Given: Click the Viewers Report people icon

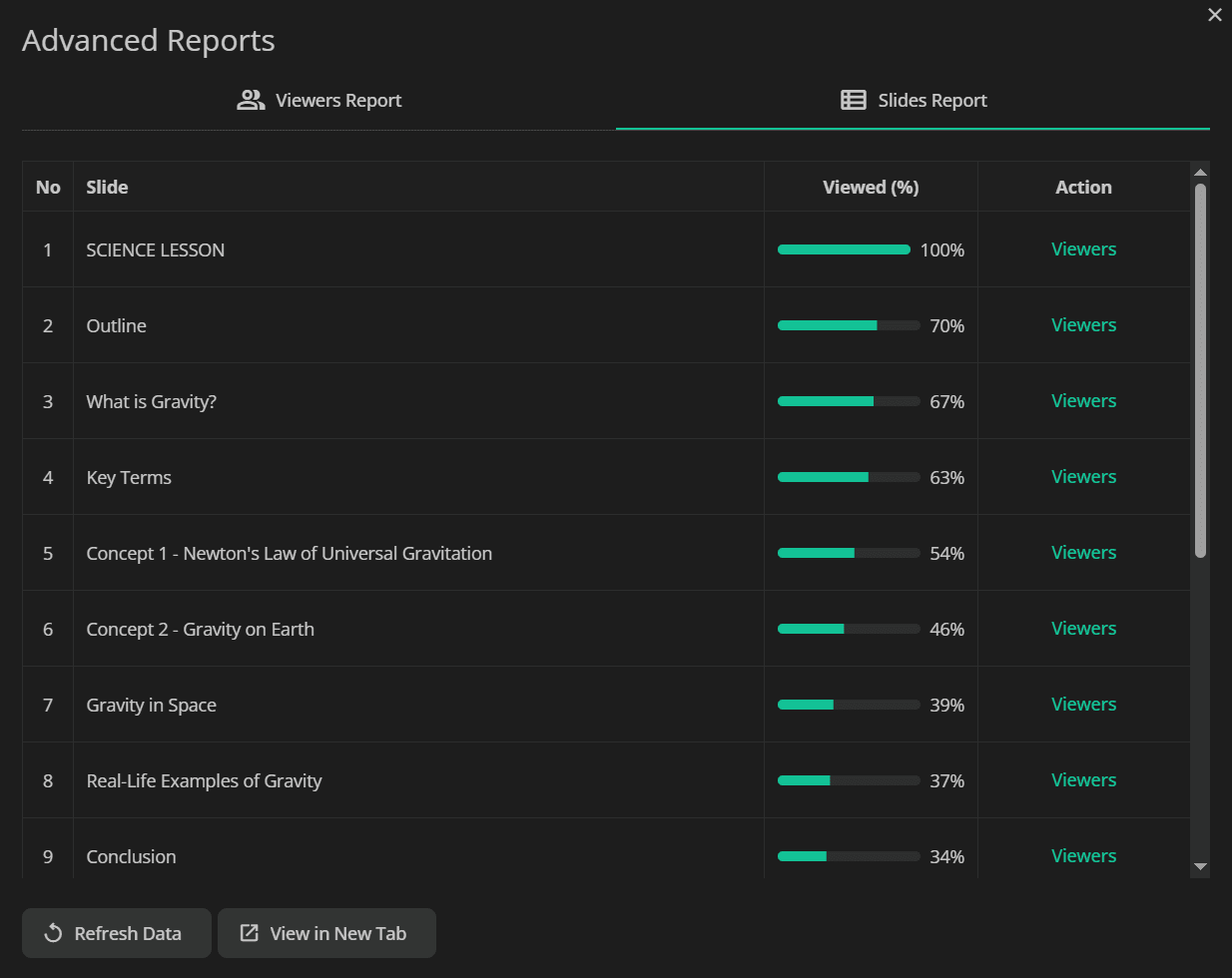Looking at the screenshot, I should click(x=251, y=100).
